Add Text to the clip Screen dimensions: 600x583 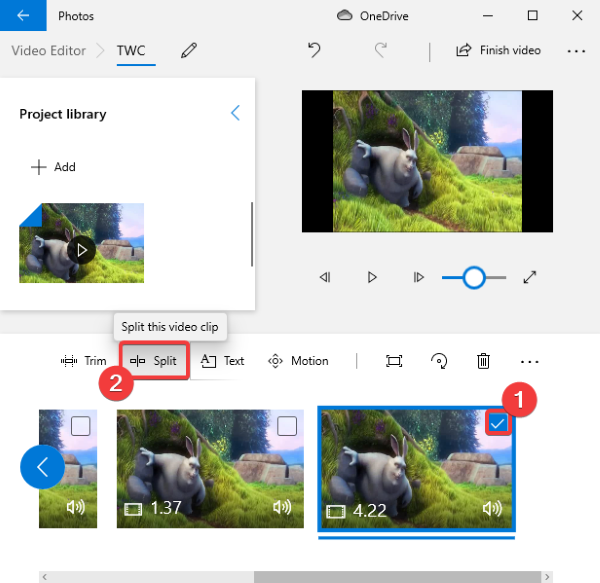[222, 361]
